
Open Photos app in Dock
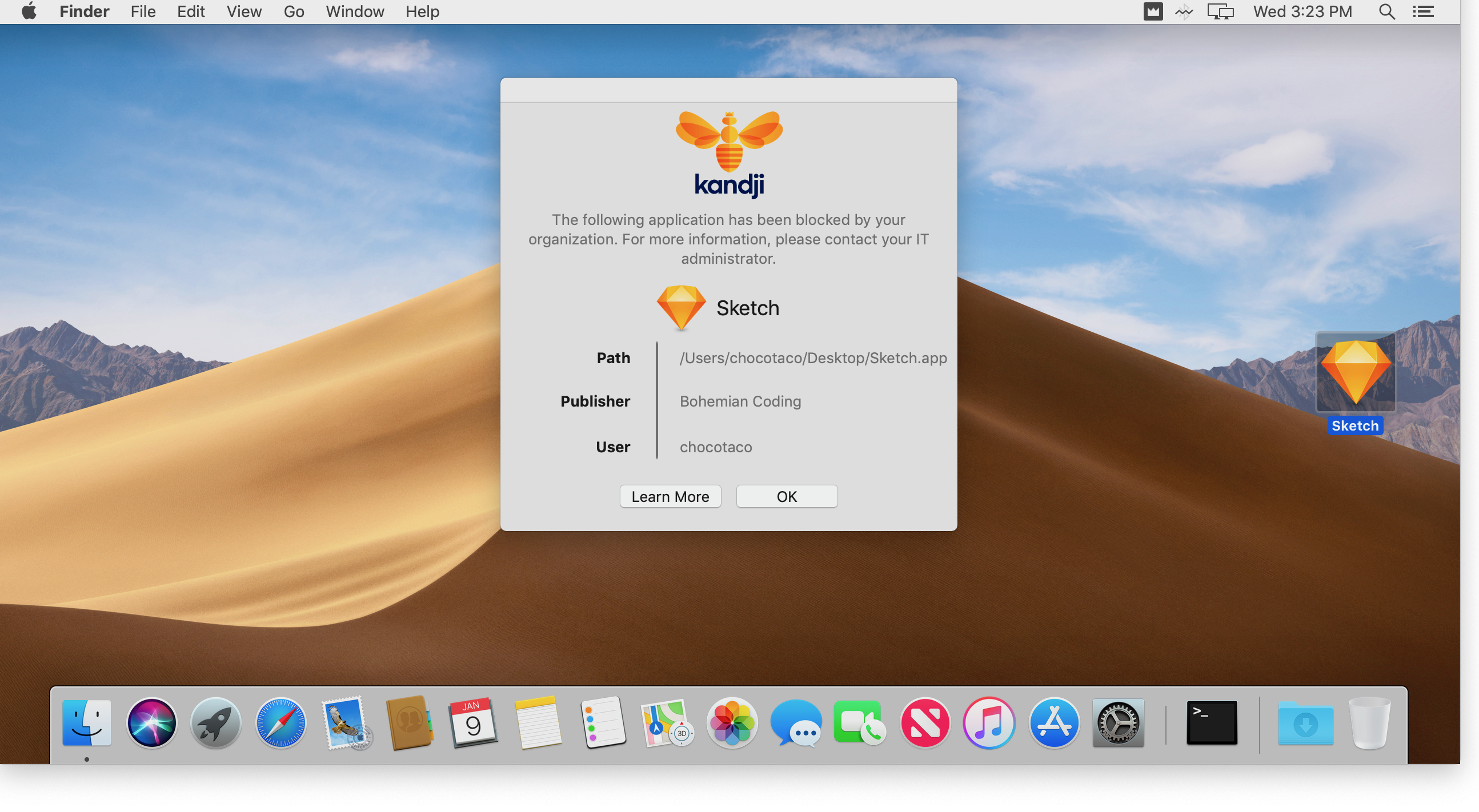click(731, 722)
